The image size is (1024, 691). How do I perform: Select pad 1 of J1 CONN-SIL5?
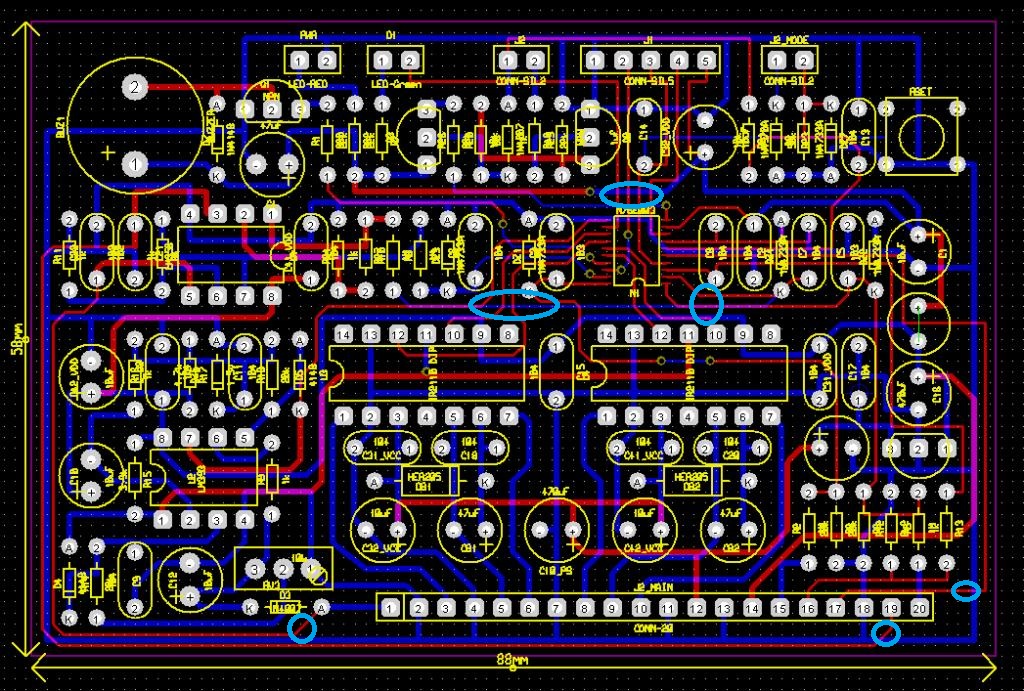point(595,61)
